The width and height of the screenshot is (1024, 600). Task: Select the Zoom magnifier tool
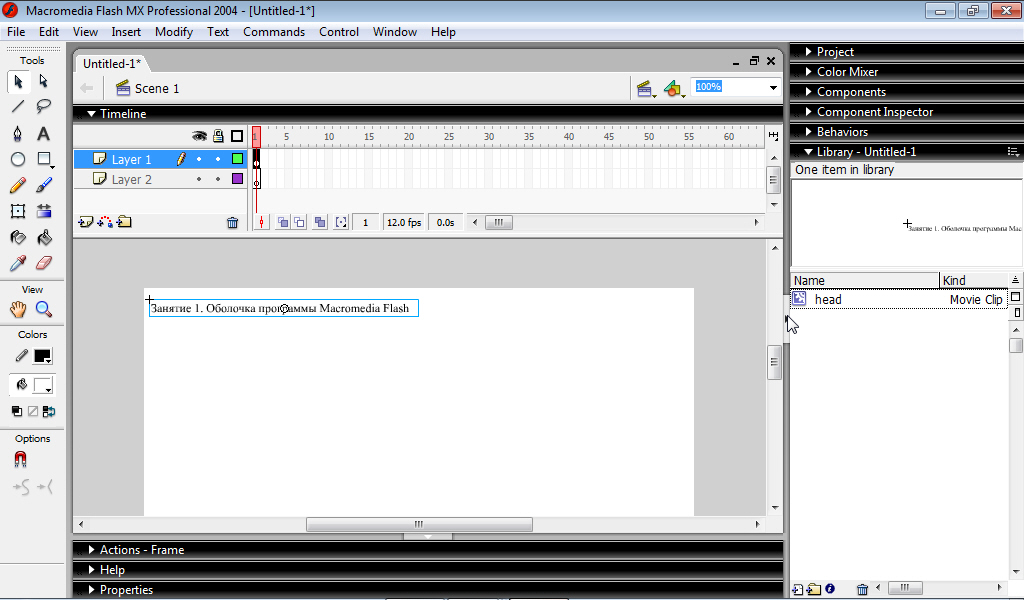(x=44, y=309)
